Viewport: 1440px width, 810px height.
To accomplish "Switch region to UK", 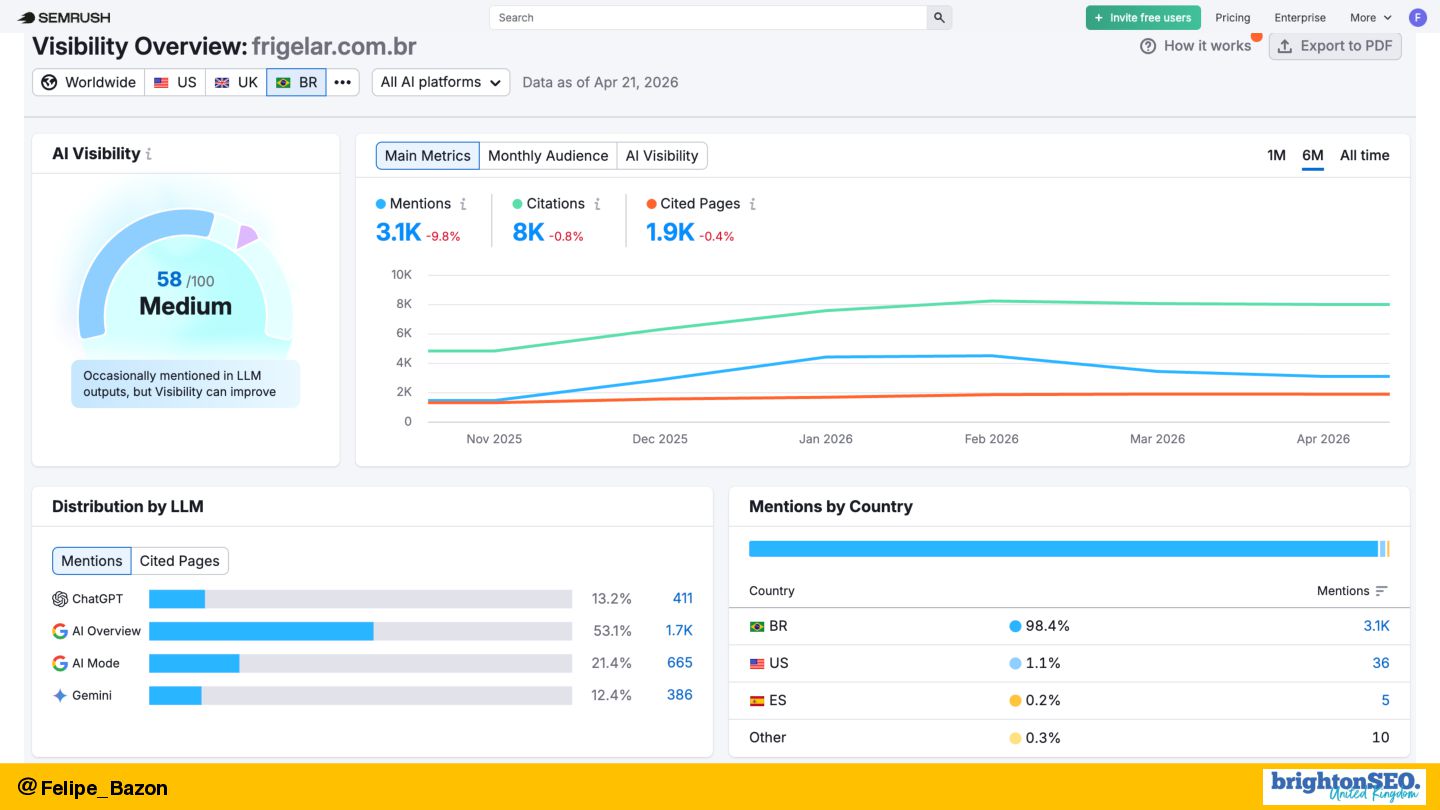I will [x=236, y=82].
